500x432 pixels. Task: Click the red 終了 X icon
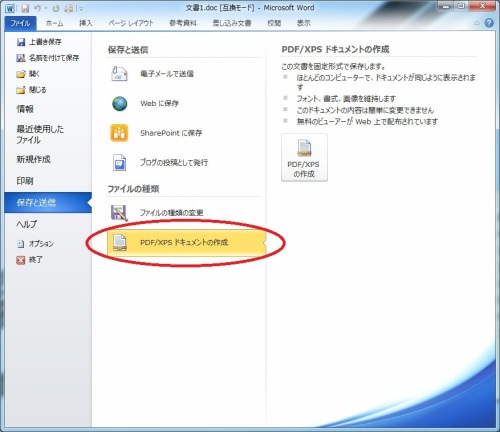tap(21, 260)
